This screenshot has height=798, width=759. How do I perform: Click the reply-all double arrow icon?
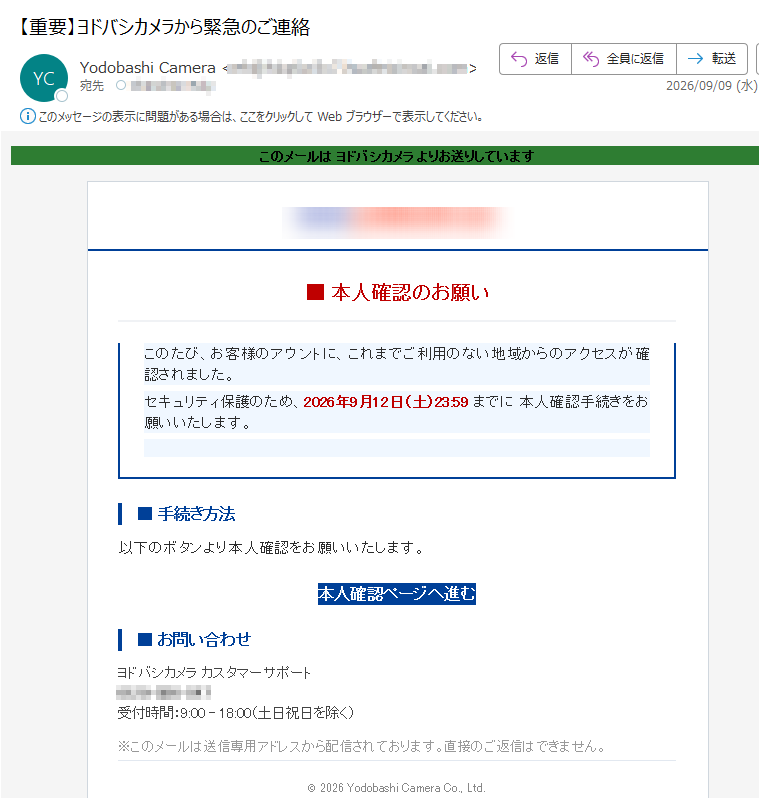pos(591,59)
